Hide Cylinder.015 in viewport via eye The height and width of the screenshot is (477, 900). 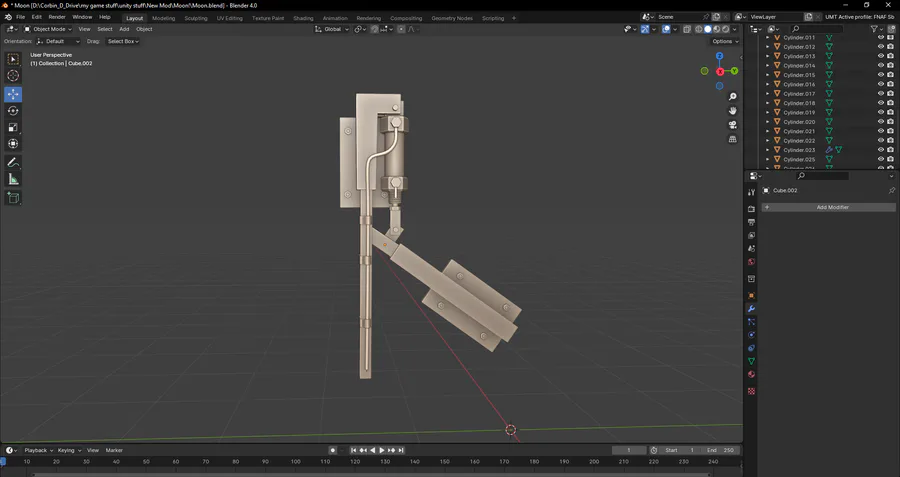pos(881,75)
